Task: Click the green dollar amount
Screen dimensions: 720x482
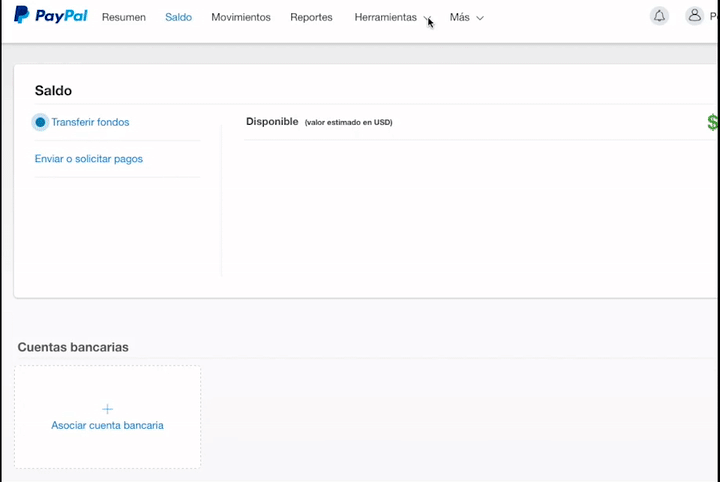Action: click(713, 122)
